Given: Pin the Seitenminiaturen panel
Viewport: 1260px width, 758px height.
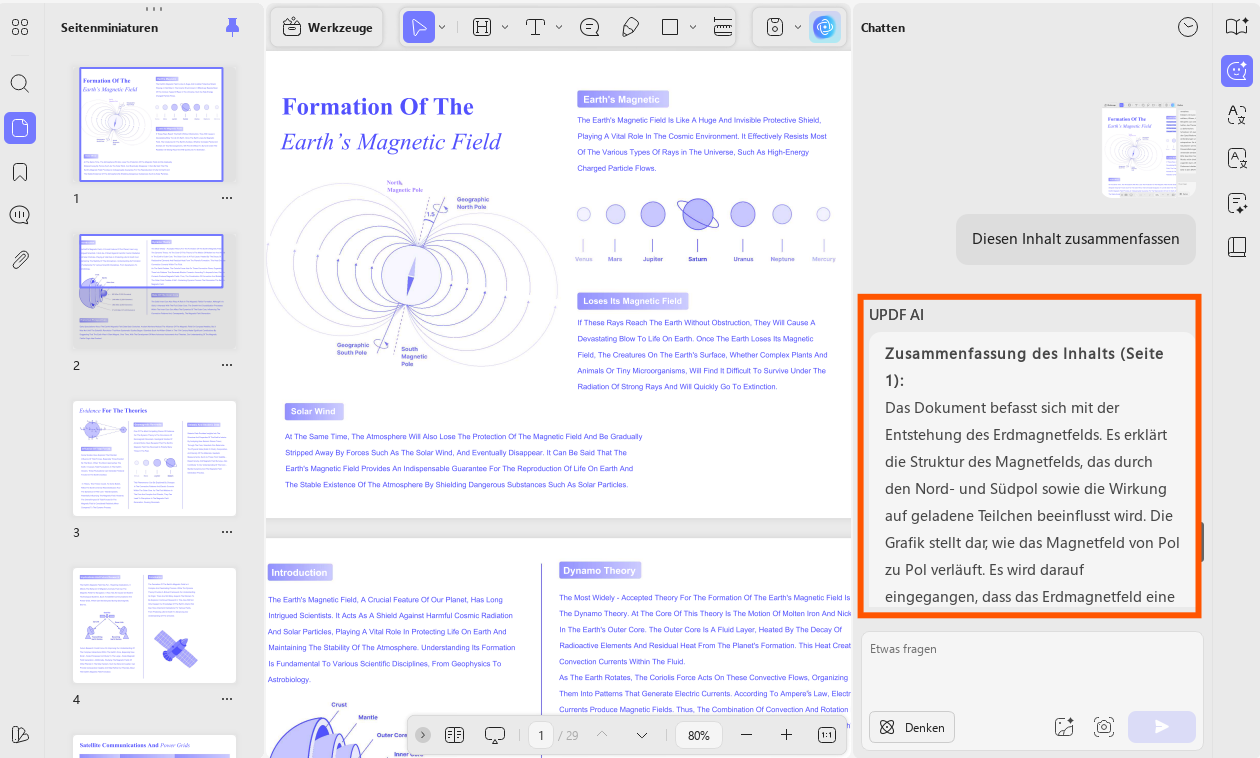Looking at the screenshot, I should pyautogui.click(x=233, y=27).
